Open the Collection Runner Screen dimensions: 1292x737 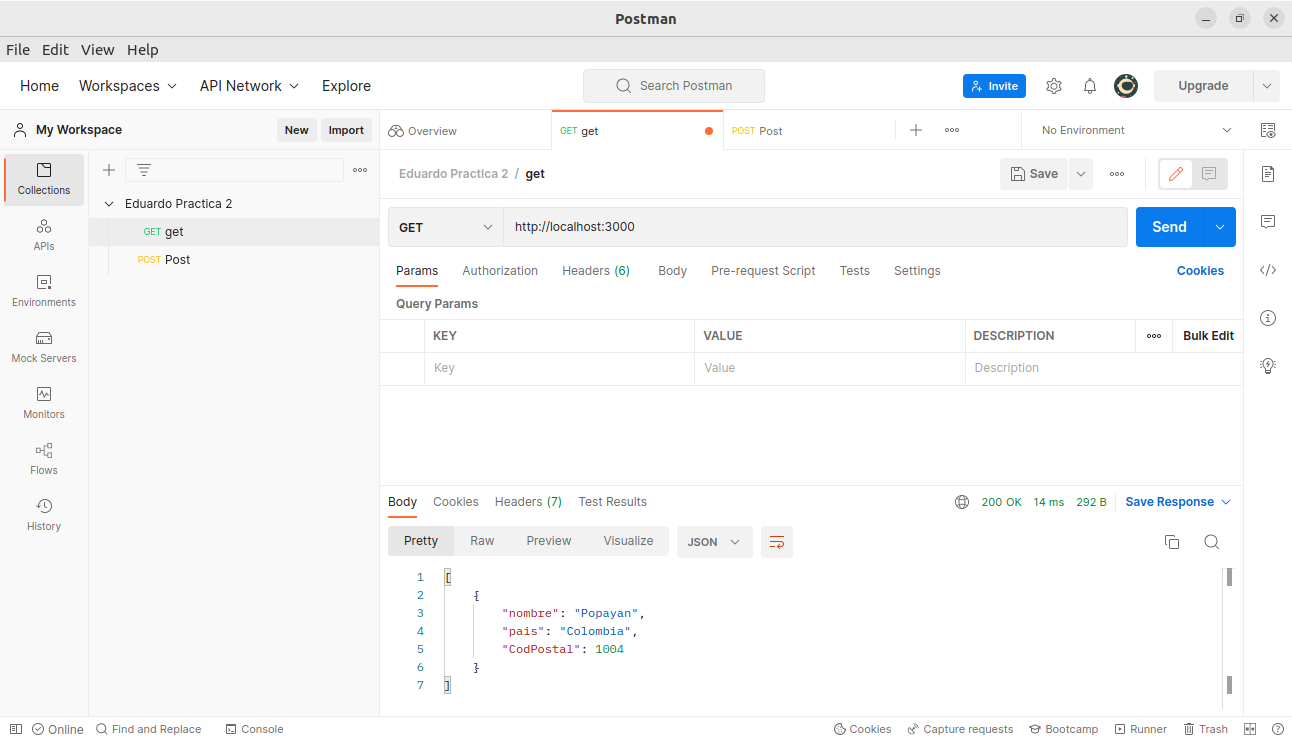[x=1140, y=728]
